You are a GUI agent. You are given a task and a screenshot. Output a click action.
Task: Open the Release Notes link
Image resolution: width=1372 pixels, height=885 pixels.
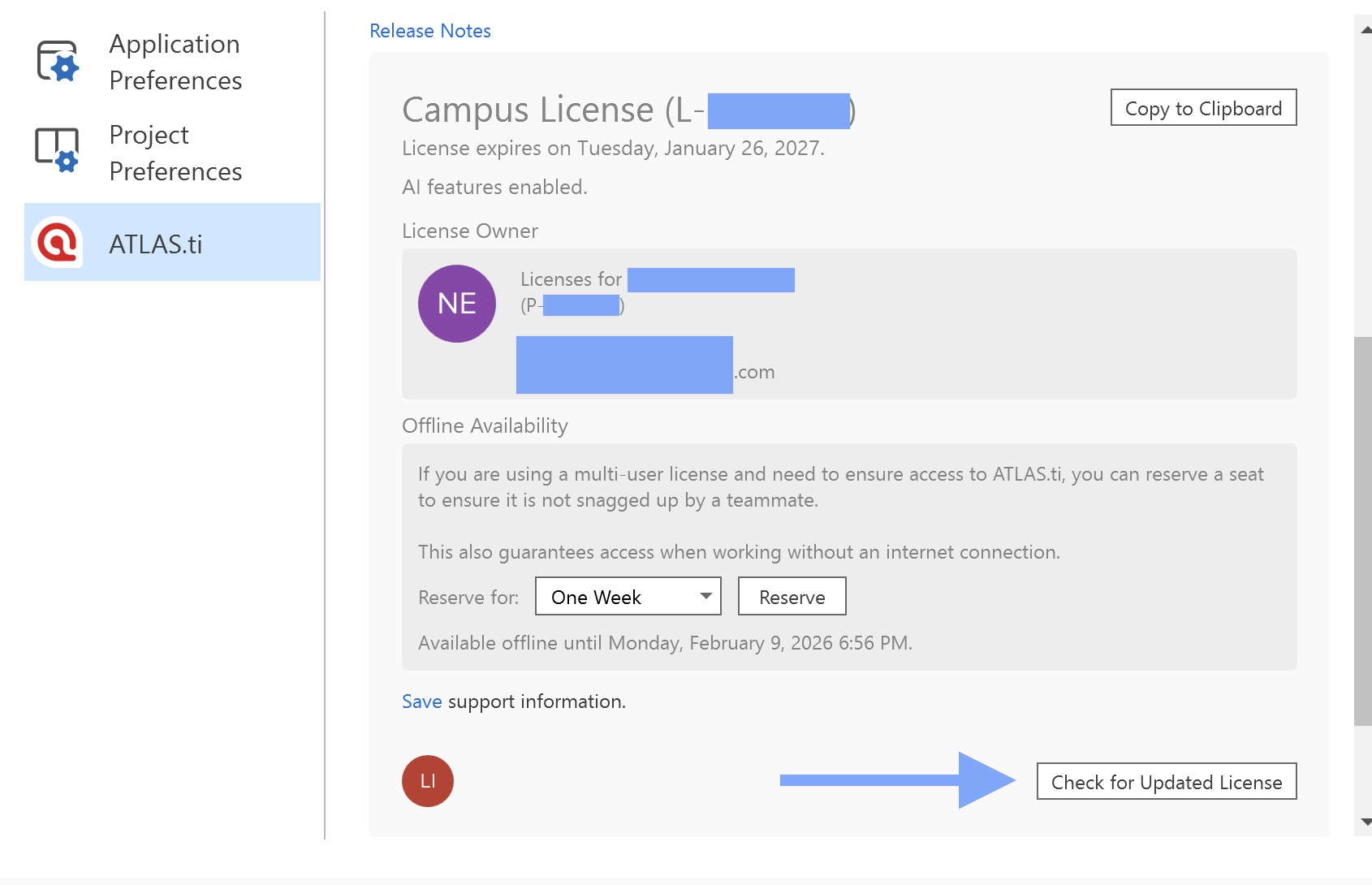click(x=430, y=31)
